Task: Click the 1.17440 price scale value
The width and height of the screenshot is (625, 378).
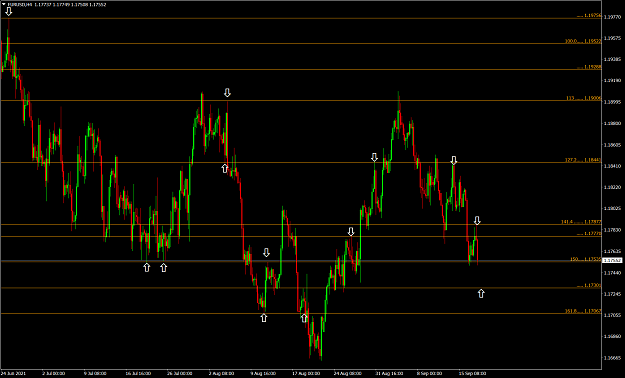Action: [x=613, y=273]
